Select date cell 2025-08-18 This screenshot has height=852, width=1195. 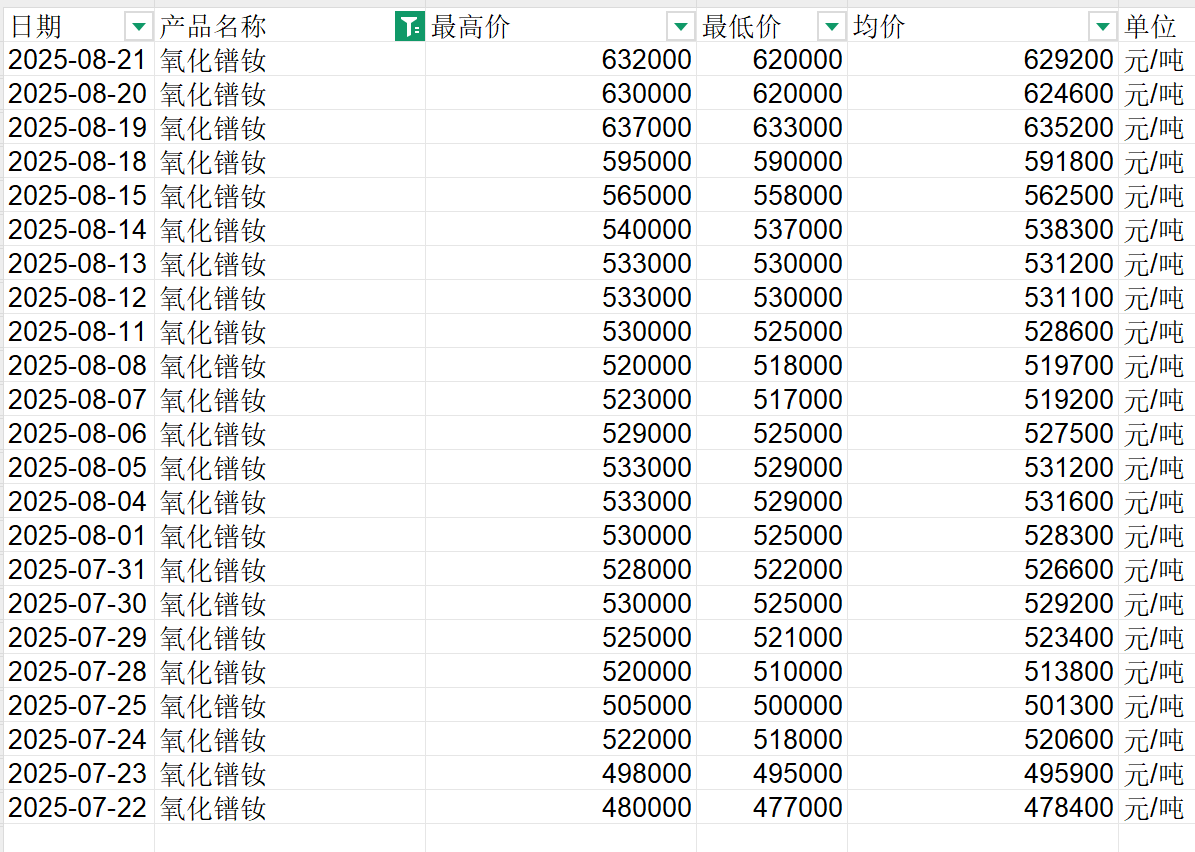(x=78, y=162)
